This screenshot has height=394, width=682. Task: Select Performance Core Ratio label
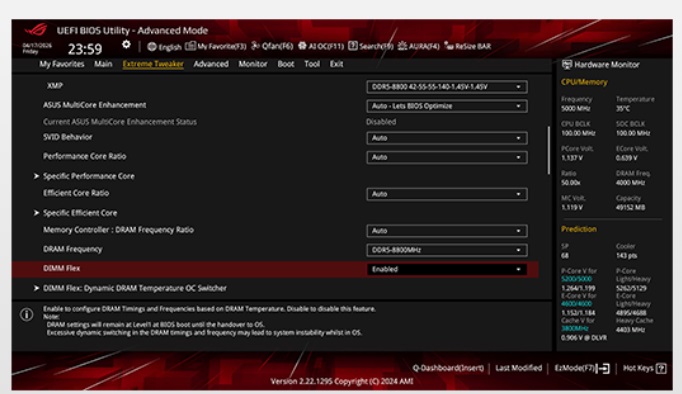84,156
